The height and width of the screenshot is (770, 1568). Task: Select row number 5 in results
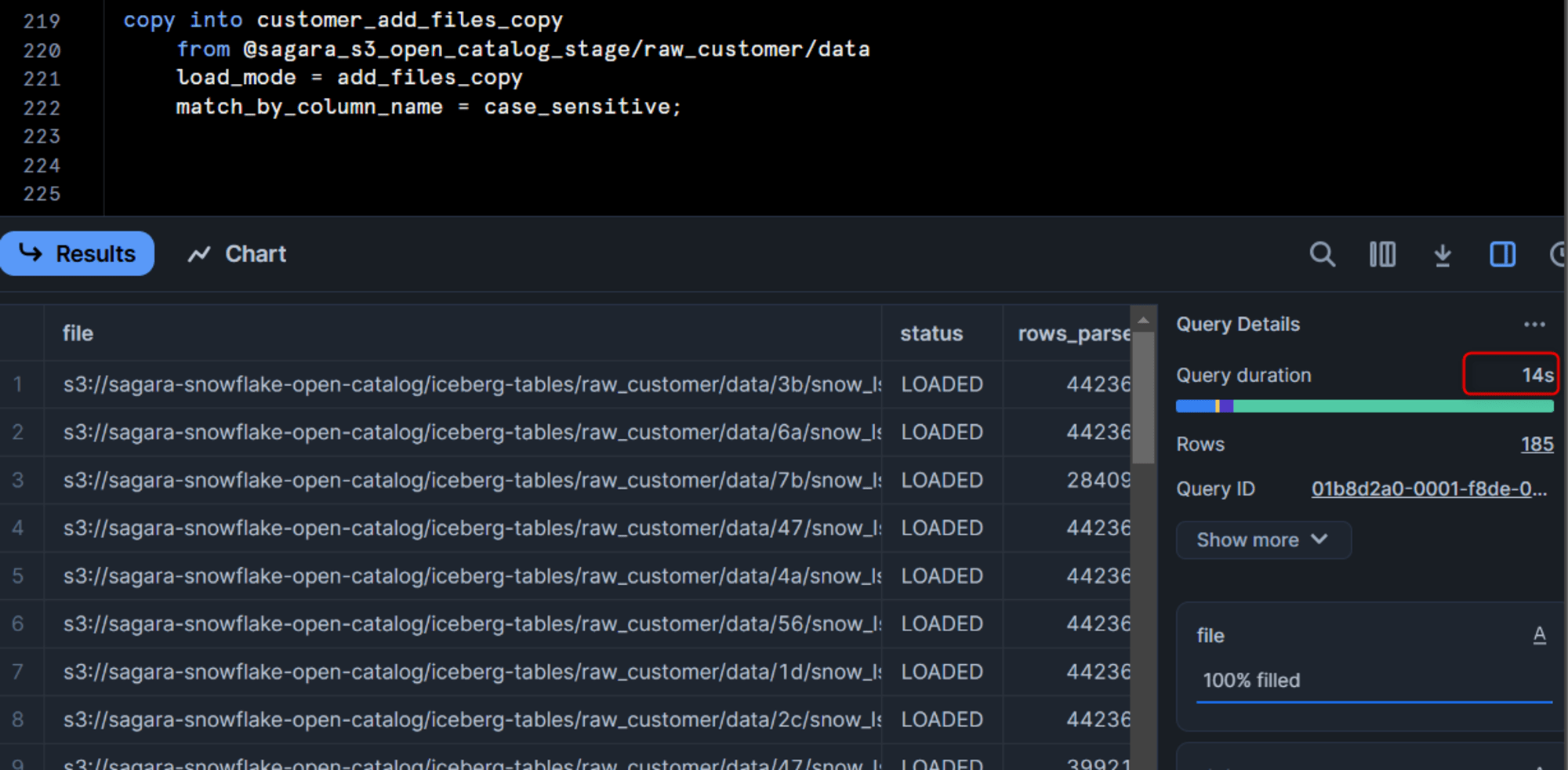[17, 576]
